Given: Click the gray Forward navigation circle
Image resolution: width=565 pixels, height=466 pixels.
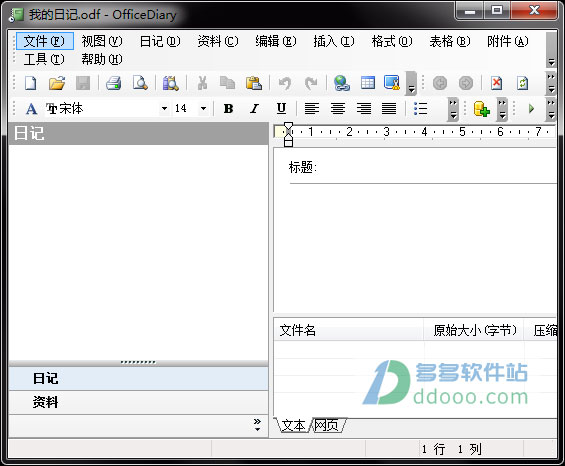Looking at the screenshot, I should pos(466,83).
